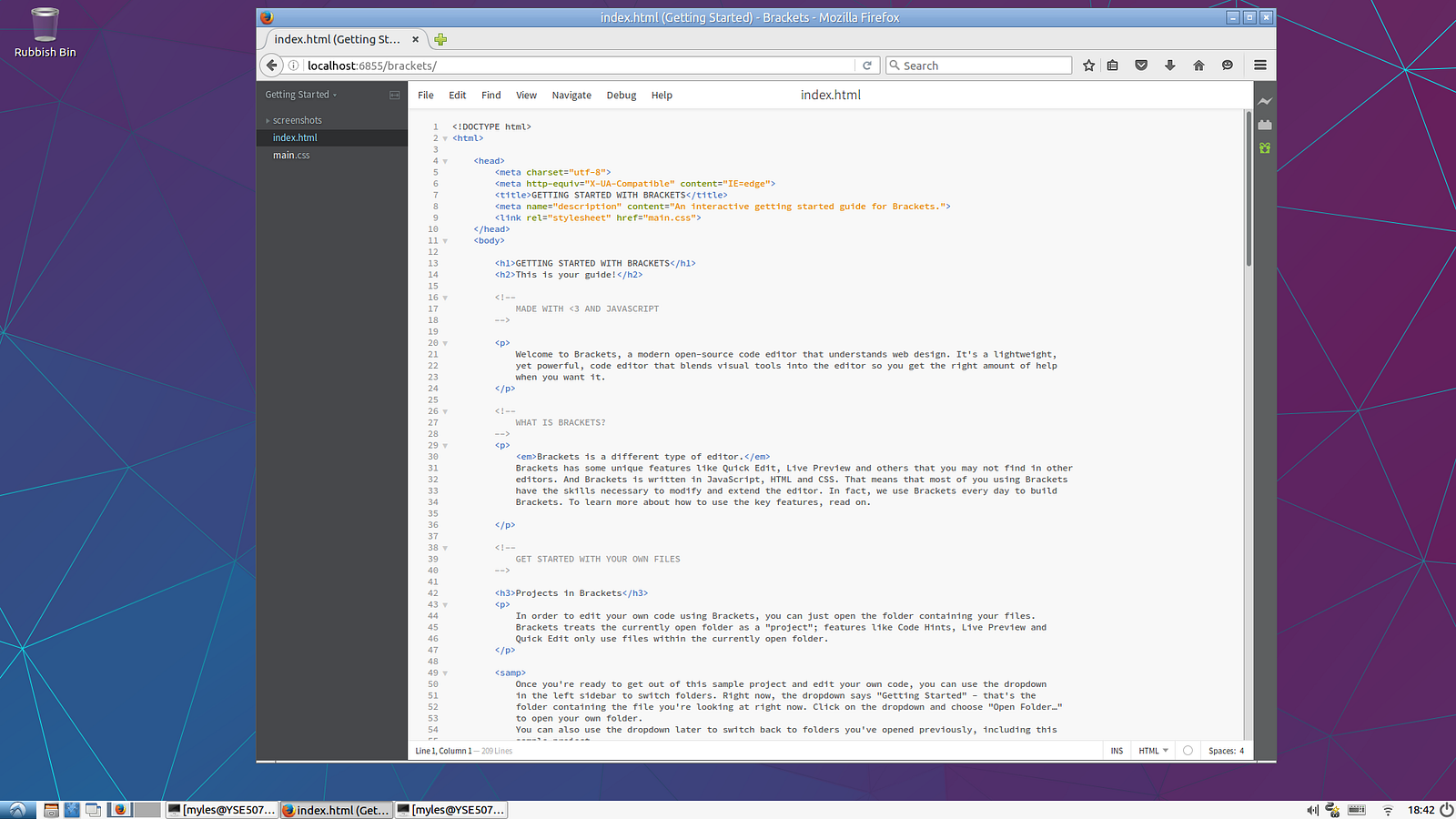
Task: Open main.css from the file tree
Action: tap(291, 156)
